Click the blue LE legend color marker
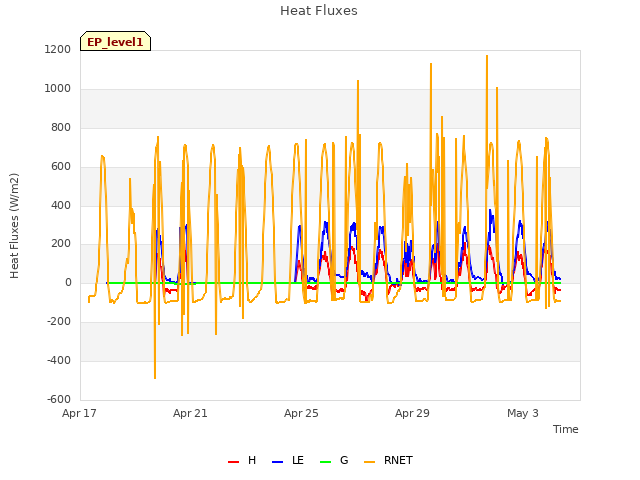640x480 pixels. tap(277, 462)
